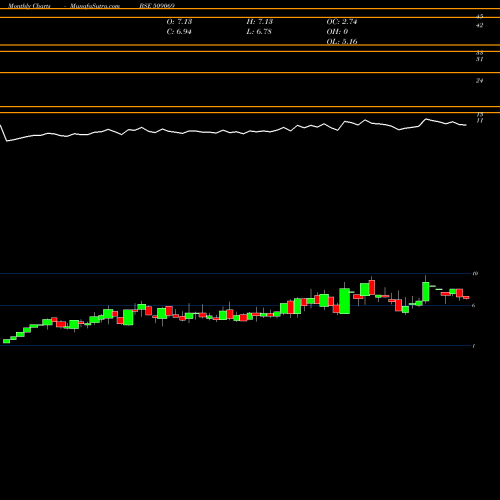Image resolution: width=500 pixels, height=500 pixels.
Task: Click the '1' price level label
Action: [474, 346]
